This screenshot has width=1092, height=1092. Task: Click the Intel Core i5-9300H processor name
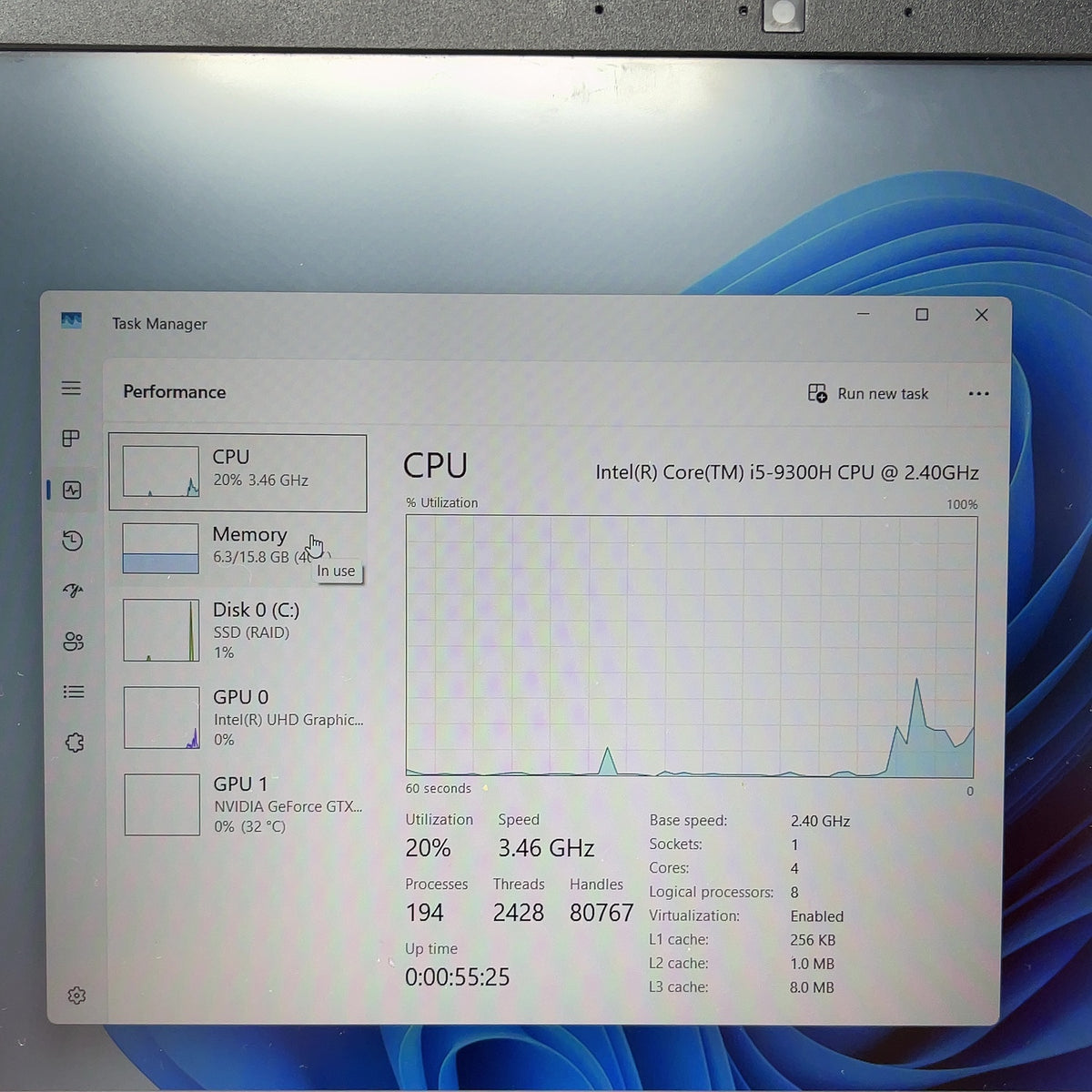[x=787, y=472]
